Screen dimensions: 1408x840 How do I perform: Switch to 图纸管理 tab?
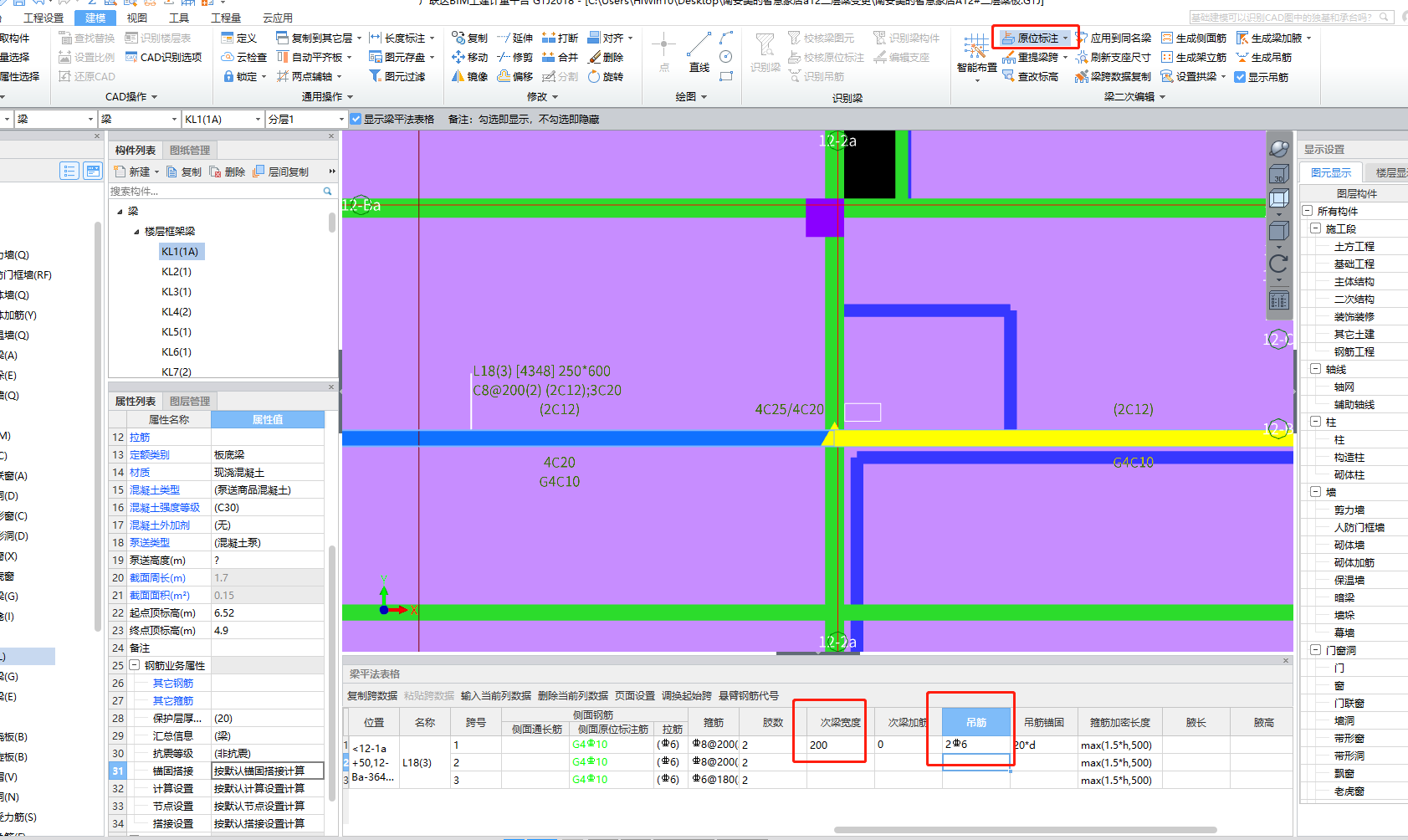click(x=190, y=151)
